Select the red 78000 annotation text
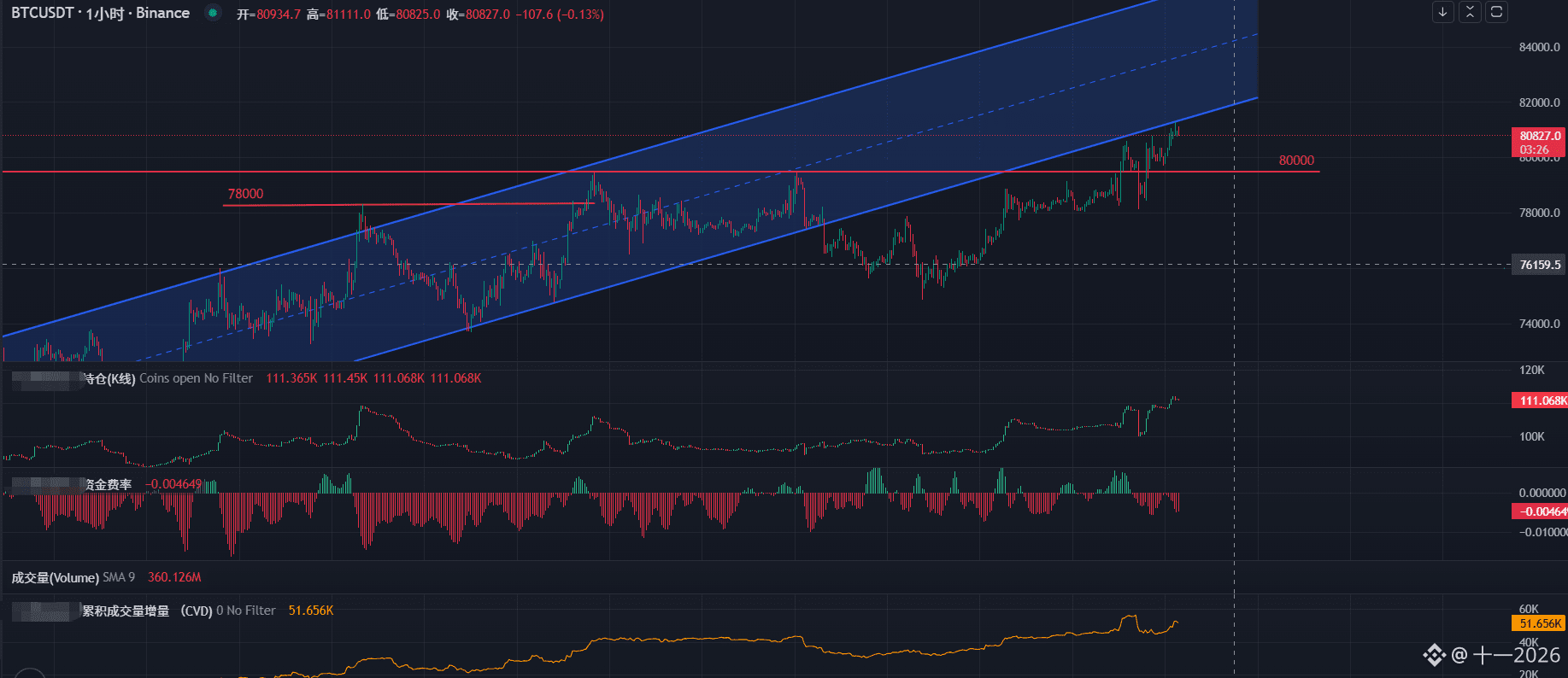Image resolution: width=1568 pixels, height=678 pixels. coord(245,194)
